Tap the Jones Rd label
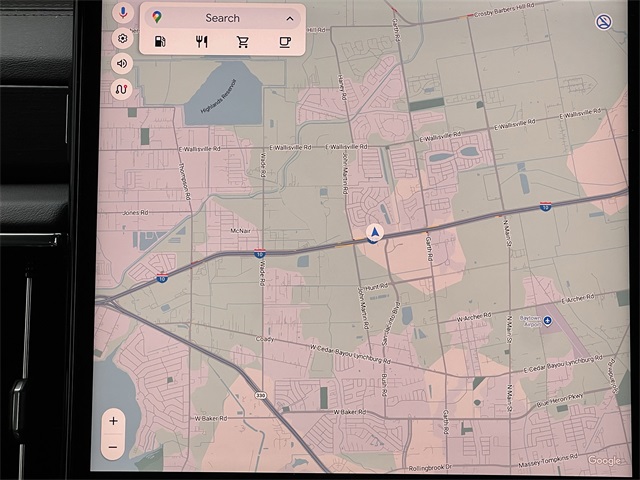Image resolution: width=640 pixels, height=480 pixels. click(136, 213)
